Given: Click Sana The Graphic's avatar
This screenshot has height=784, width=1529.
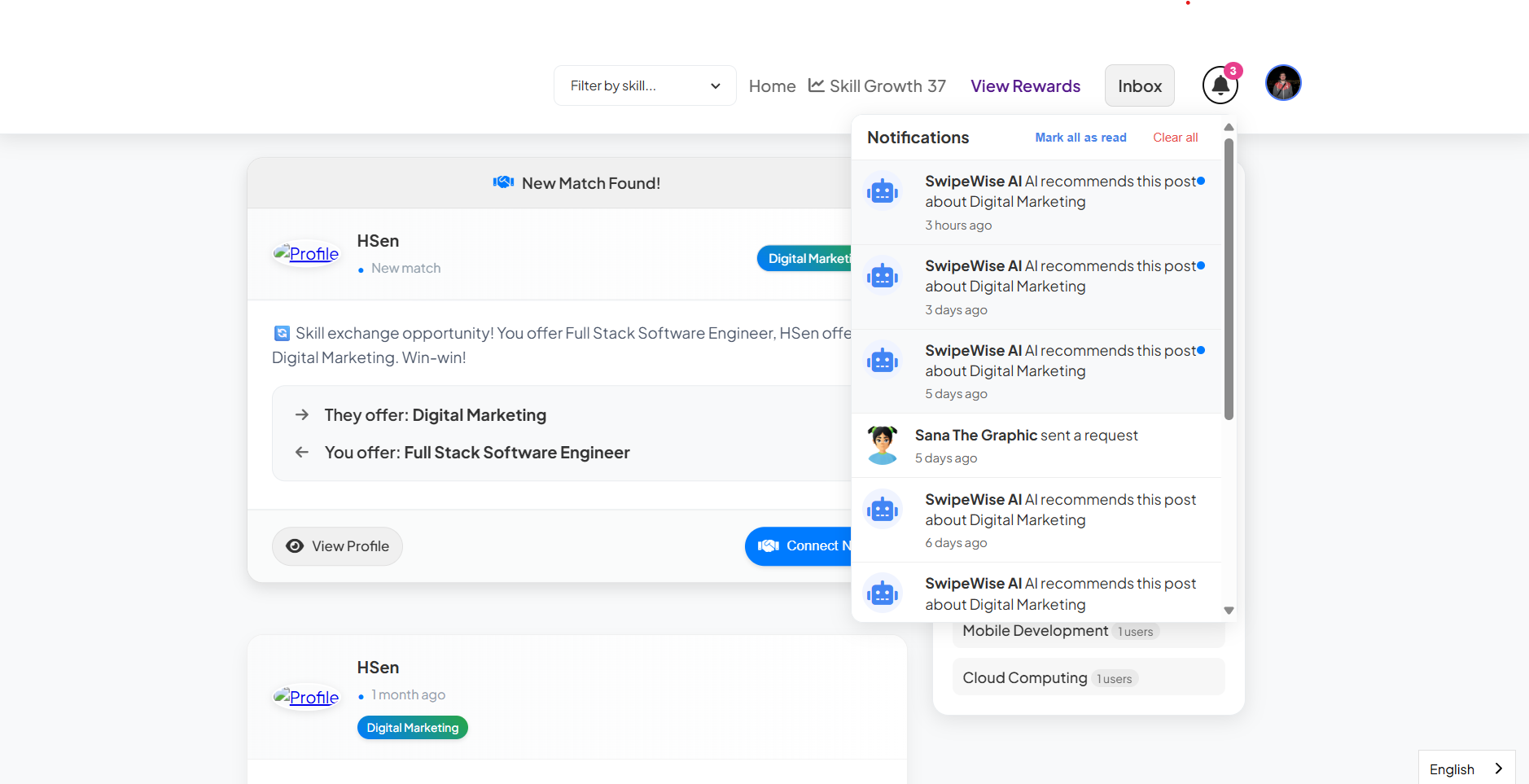Looking at the screenshot, I should click(883, 445).
